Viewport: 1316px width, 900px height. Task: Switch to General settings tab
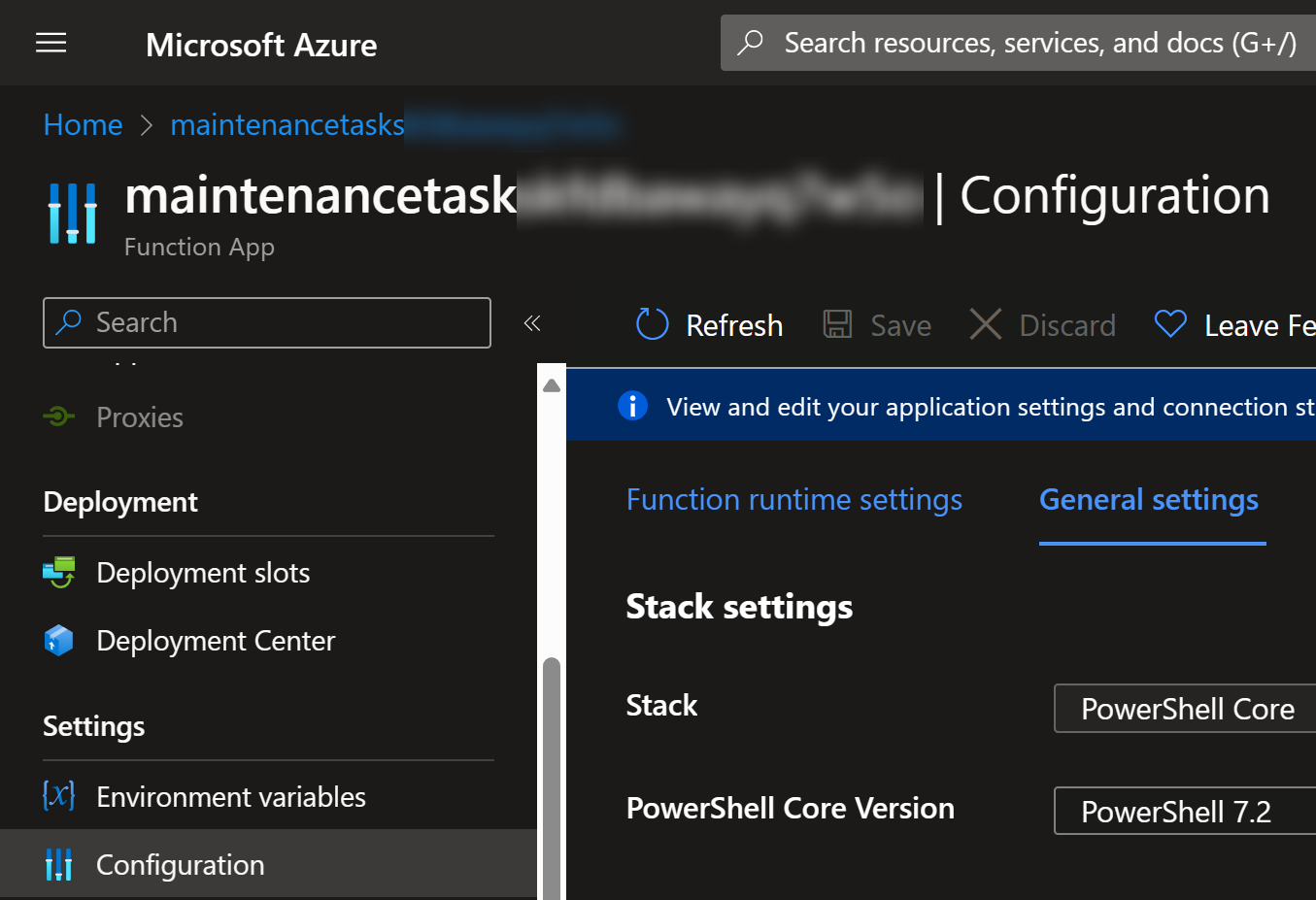pos(1150,500)
